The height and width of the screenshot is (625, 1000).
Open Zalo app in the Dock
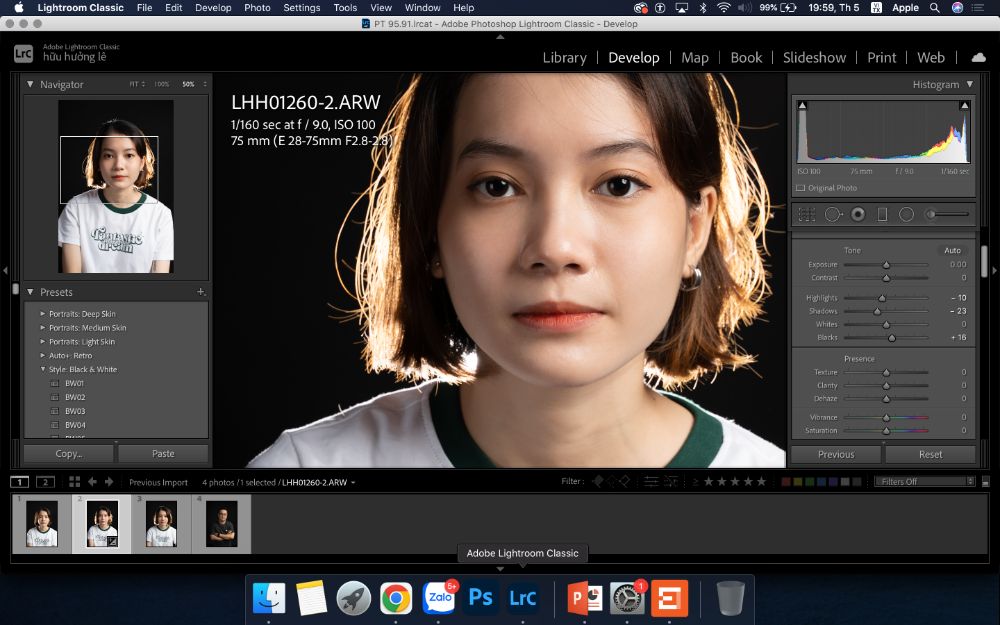[439, 598]
